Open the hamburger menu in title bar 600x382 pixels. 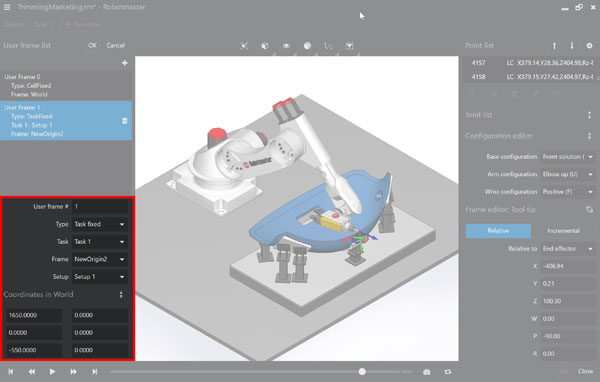7,7
